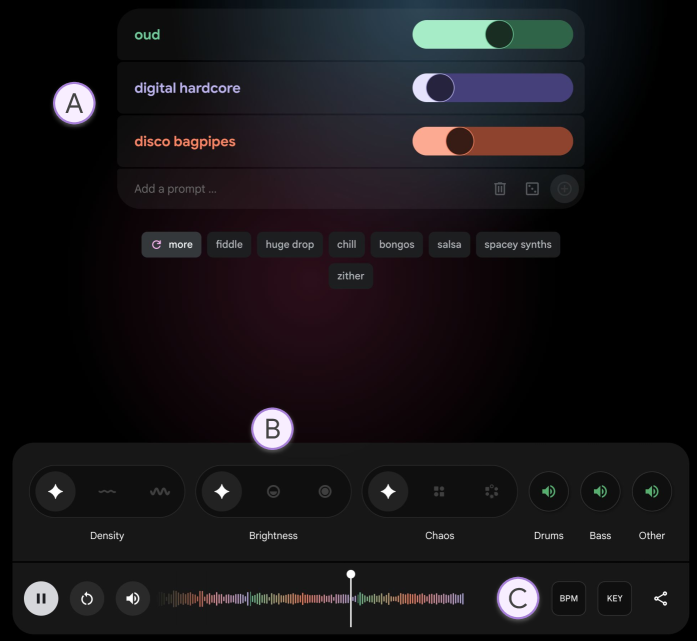
Task: Click the volume speaker icon
Action: point(132,599)
